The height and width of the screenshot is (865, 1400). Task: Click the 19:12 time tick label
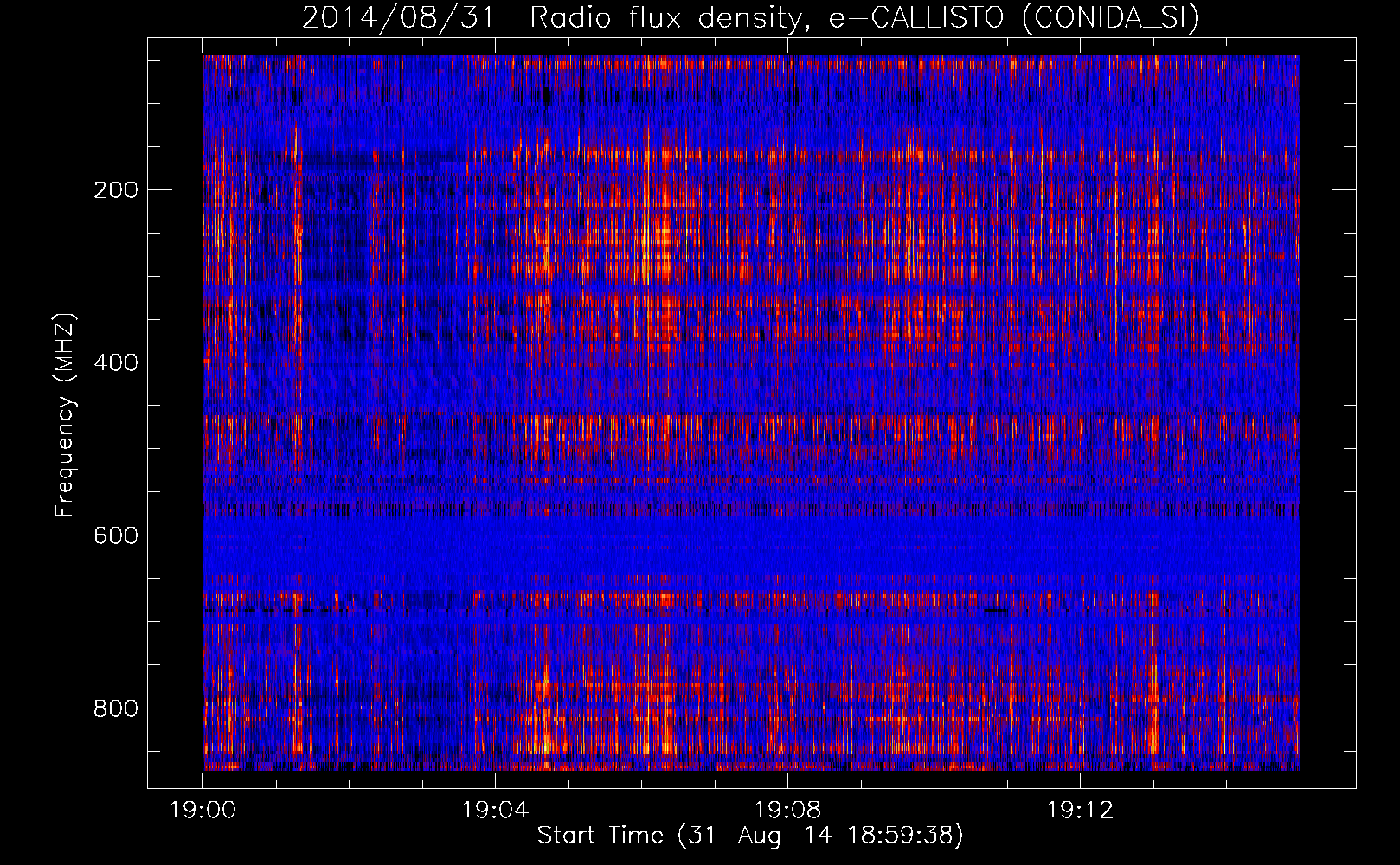(1079, 811)
